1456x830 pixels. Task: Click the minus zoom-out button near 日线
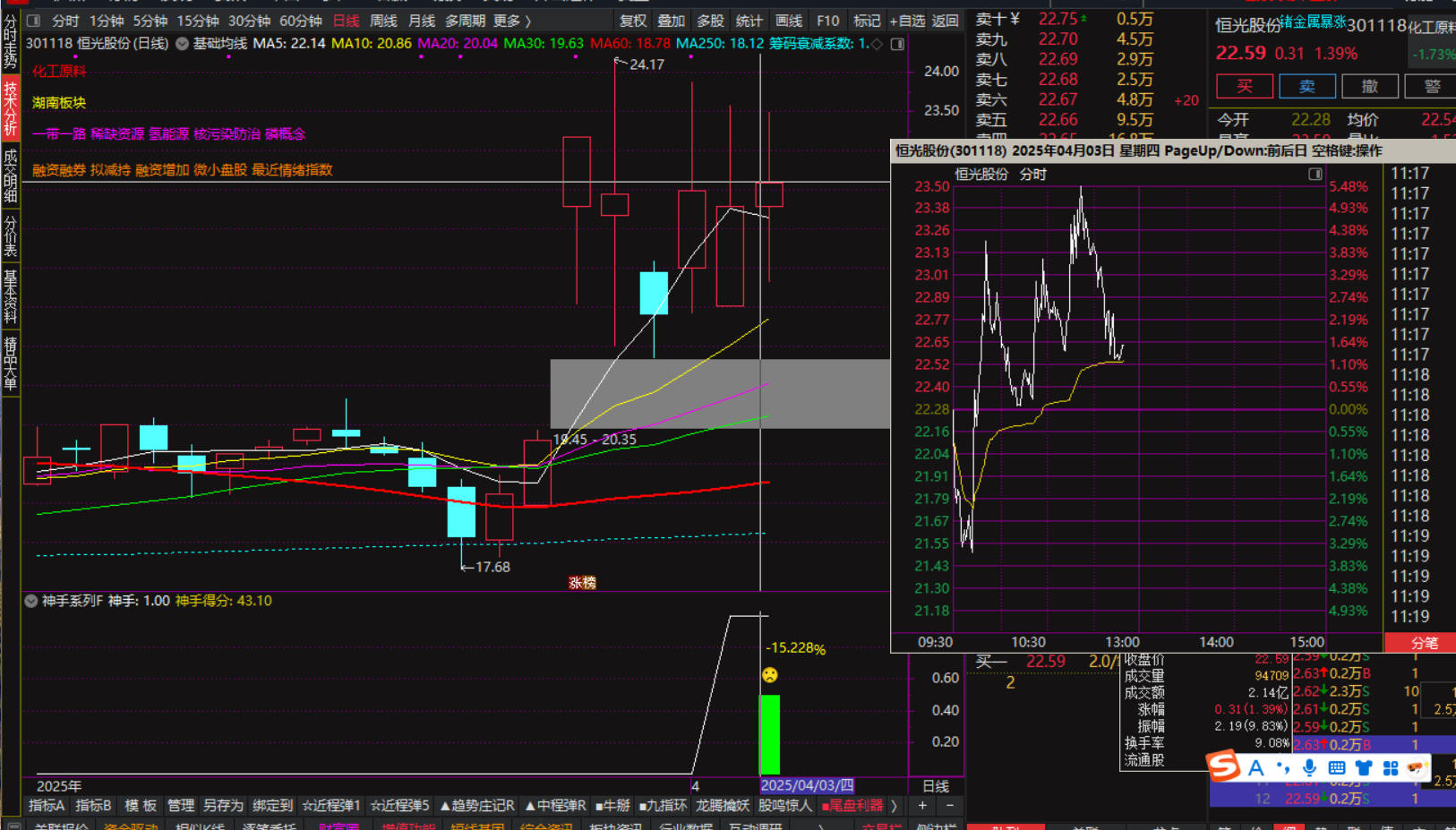950,806
